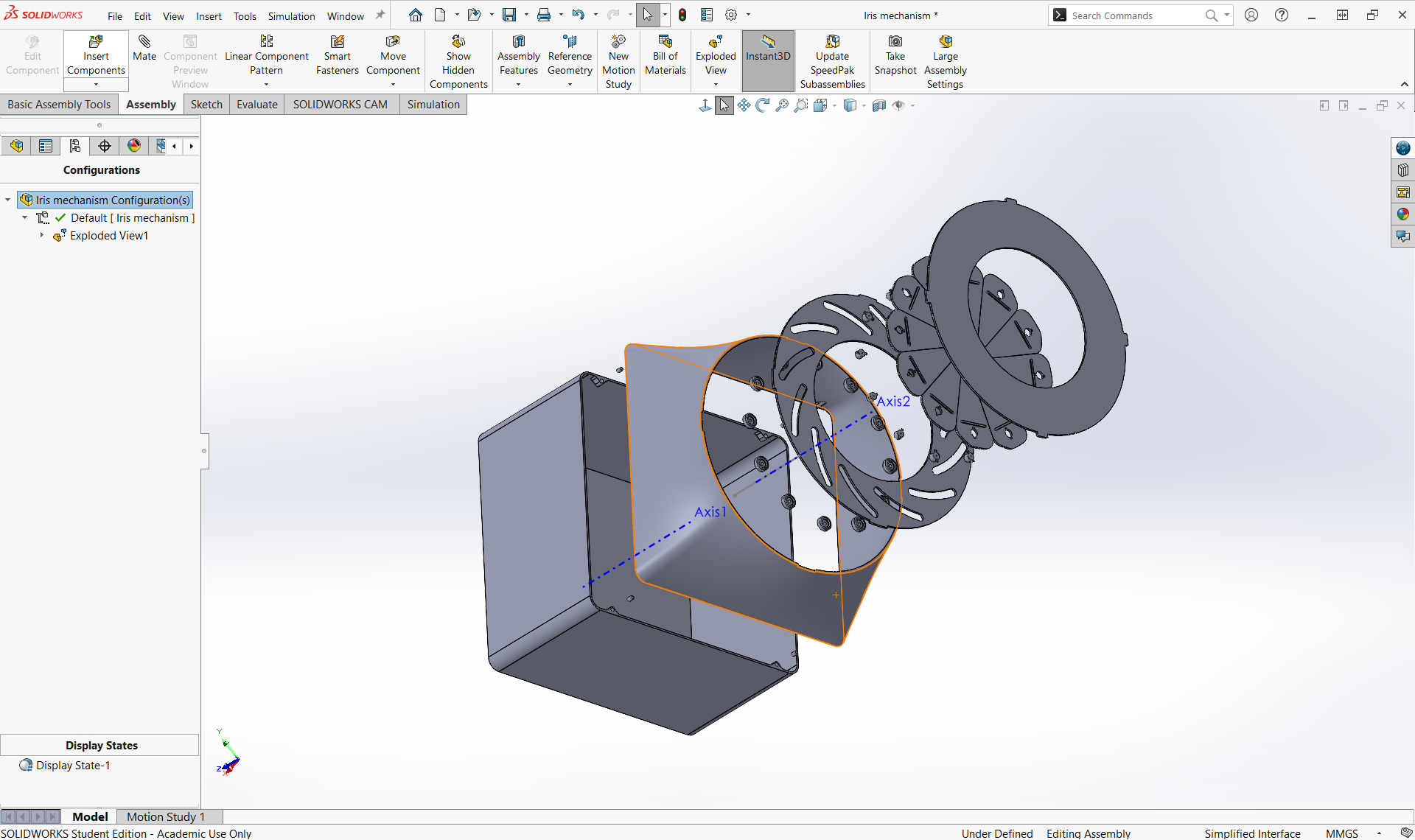Expand the Assembly Features dropdown
Viewport: 1415px width, 840px height.
click(518, 85)
